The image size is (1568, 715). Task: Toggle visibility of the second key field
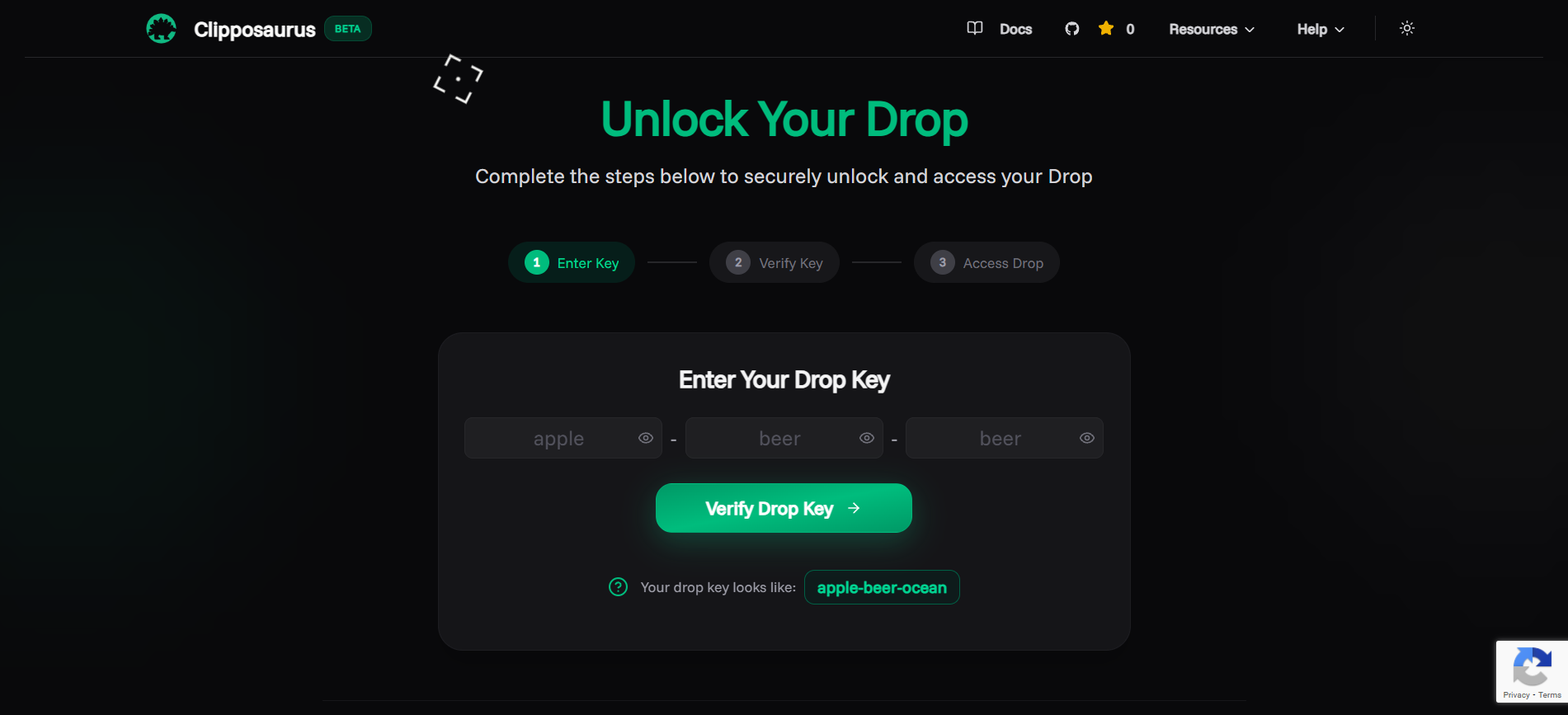[867, 438]
